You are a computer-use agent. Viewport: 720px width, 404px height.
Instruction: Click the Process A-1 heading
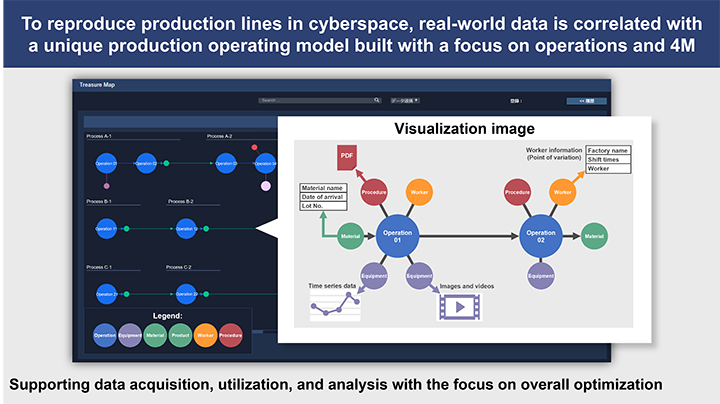99,136
